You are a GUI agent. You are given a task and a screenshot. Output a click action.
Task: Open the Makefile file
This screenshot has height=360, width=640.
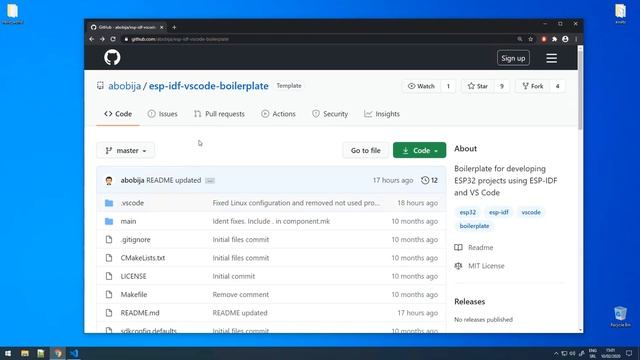pyautogui.click(x=134, y=295)
